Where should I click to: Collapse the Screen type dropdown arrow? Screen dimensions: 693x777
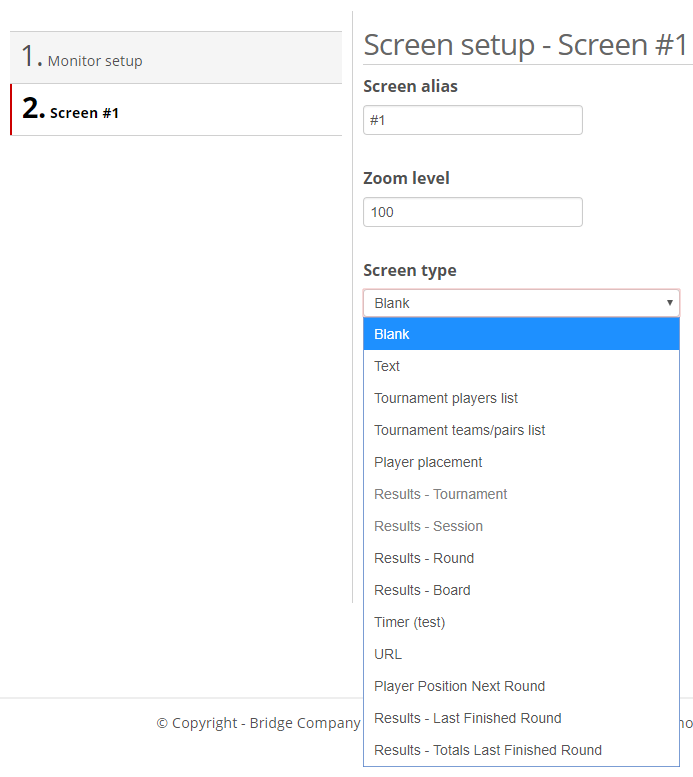pos(669,303)
